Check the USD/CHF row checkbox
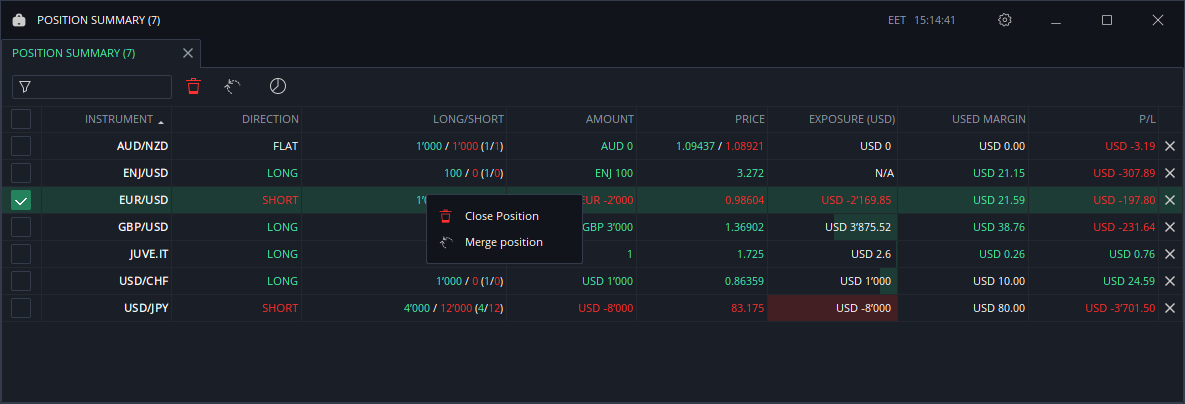 tap(21, 281)
